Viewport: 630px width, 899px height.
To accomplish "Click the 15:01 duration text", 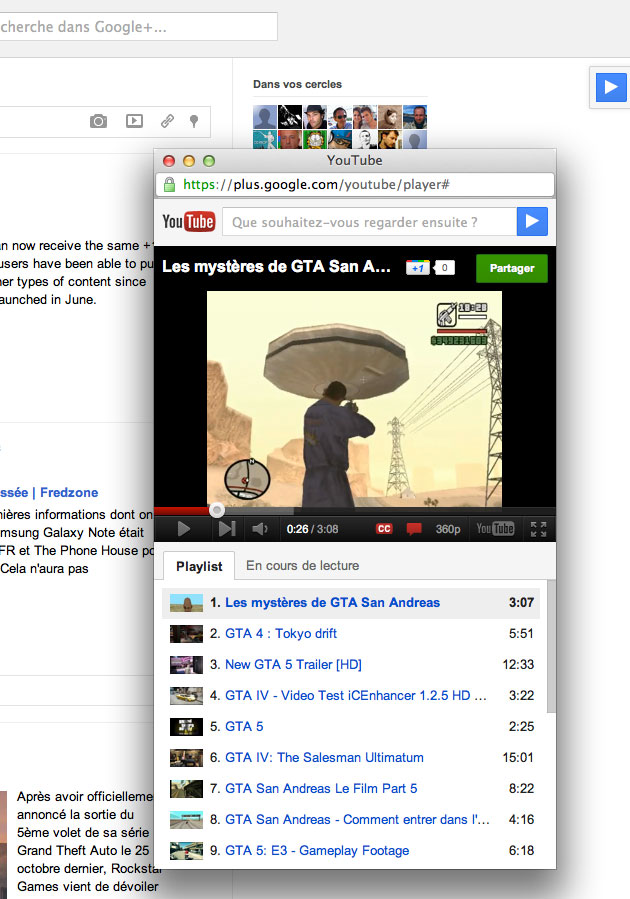I will 518,757.
